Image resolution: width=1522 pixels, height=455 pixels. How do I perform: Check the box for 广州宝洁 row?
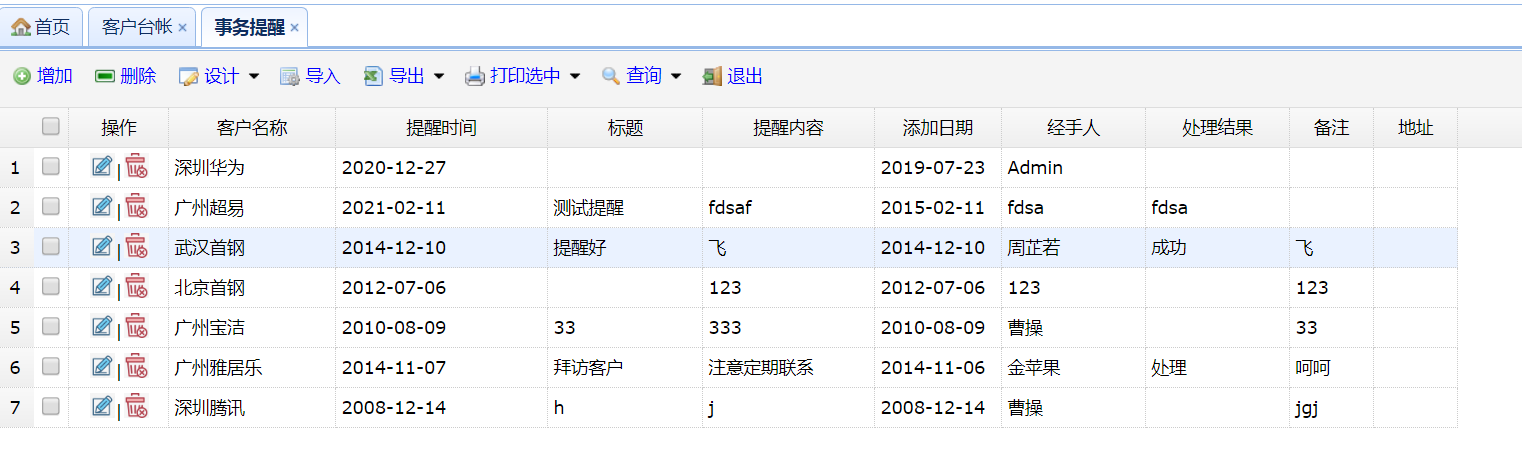tap(51, 326)
